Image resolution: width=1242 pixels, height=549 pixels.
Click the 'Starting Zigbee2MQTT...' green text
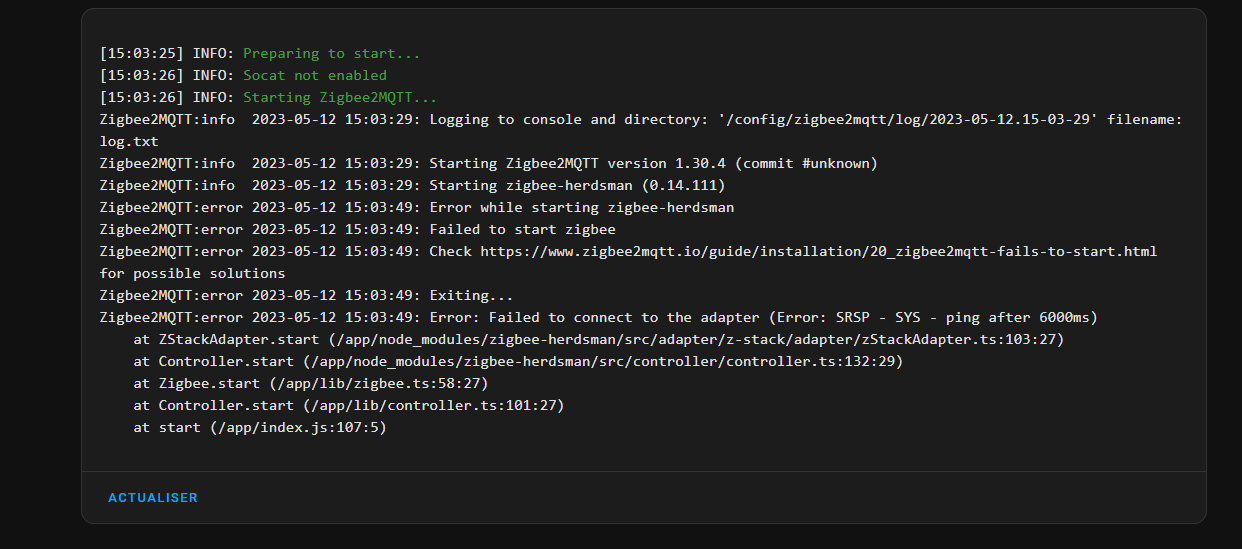[x=340, y=97]
